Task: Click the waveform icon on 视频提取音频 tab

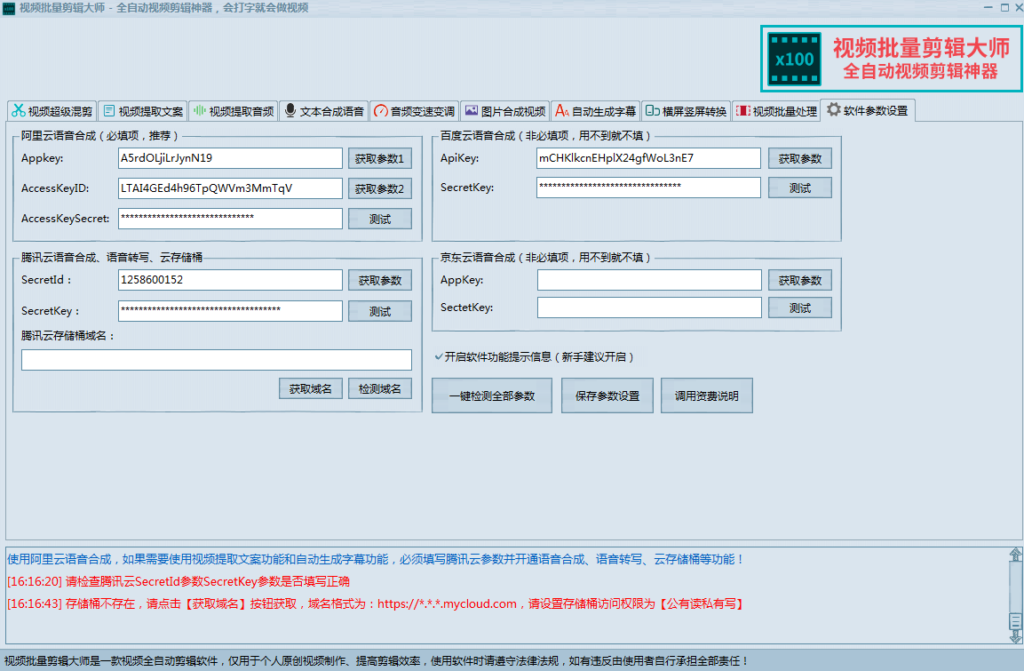Action: tap(200, 111)
